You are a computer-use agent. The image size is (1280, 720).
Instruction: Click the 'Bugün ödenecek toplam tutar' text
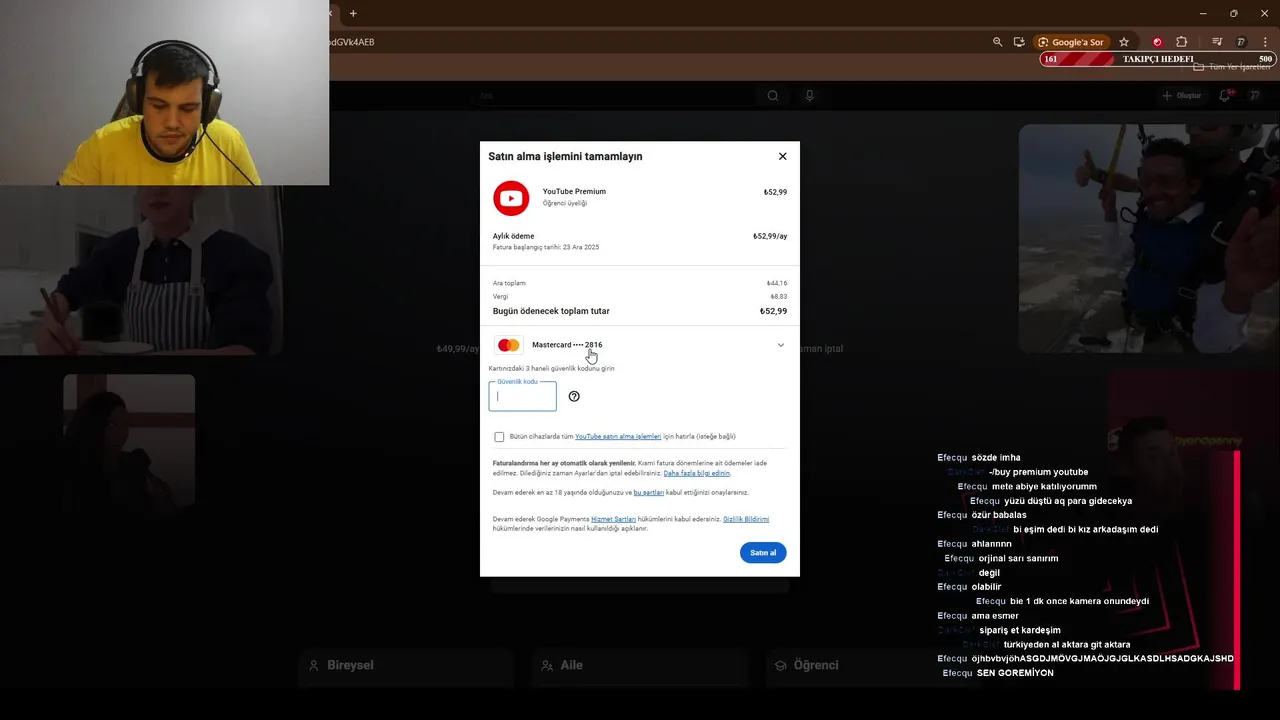pos(551,311)
